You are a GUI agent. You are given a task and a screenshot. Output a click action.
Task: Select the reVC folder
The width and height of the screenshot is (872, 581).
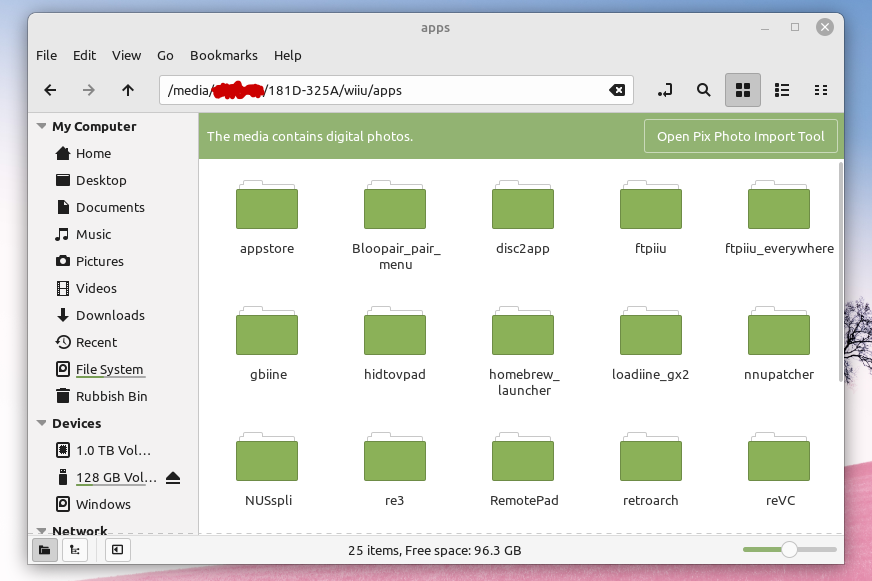pos(779,470)
